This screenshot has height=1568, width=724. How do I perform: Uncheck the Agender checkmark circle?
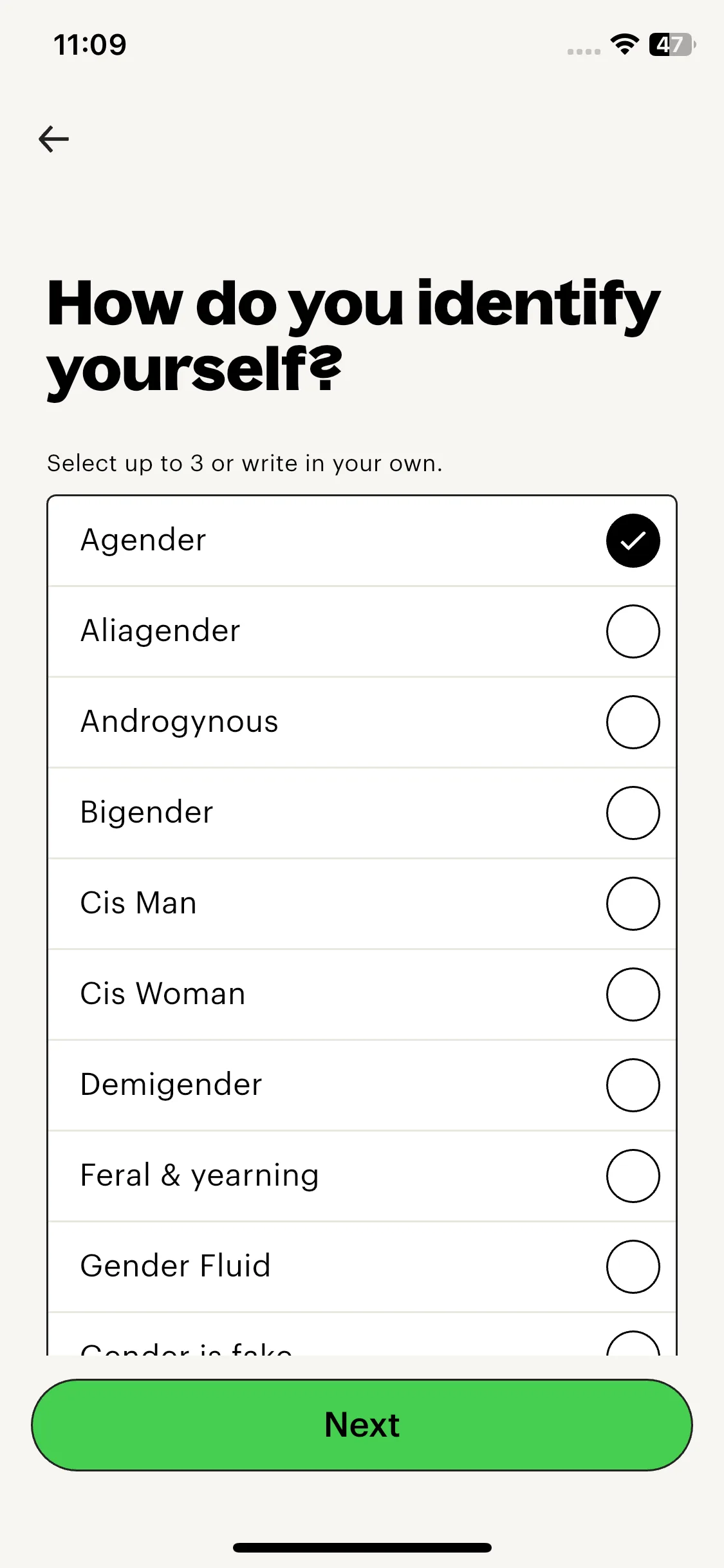633,541
